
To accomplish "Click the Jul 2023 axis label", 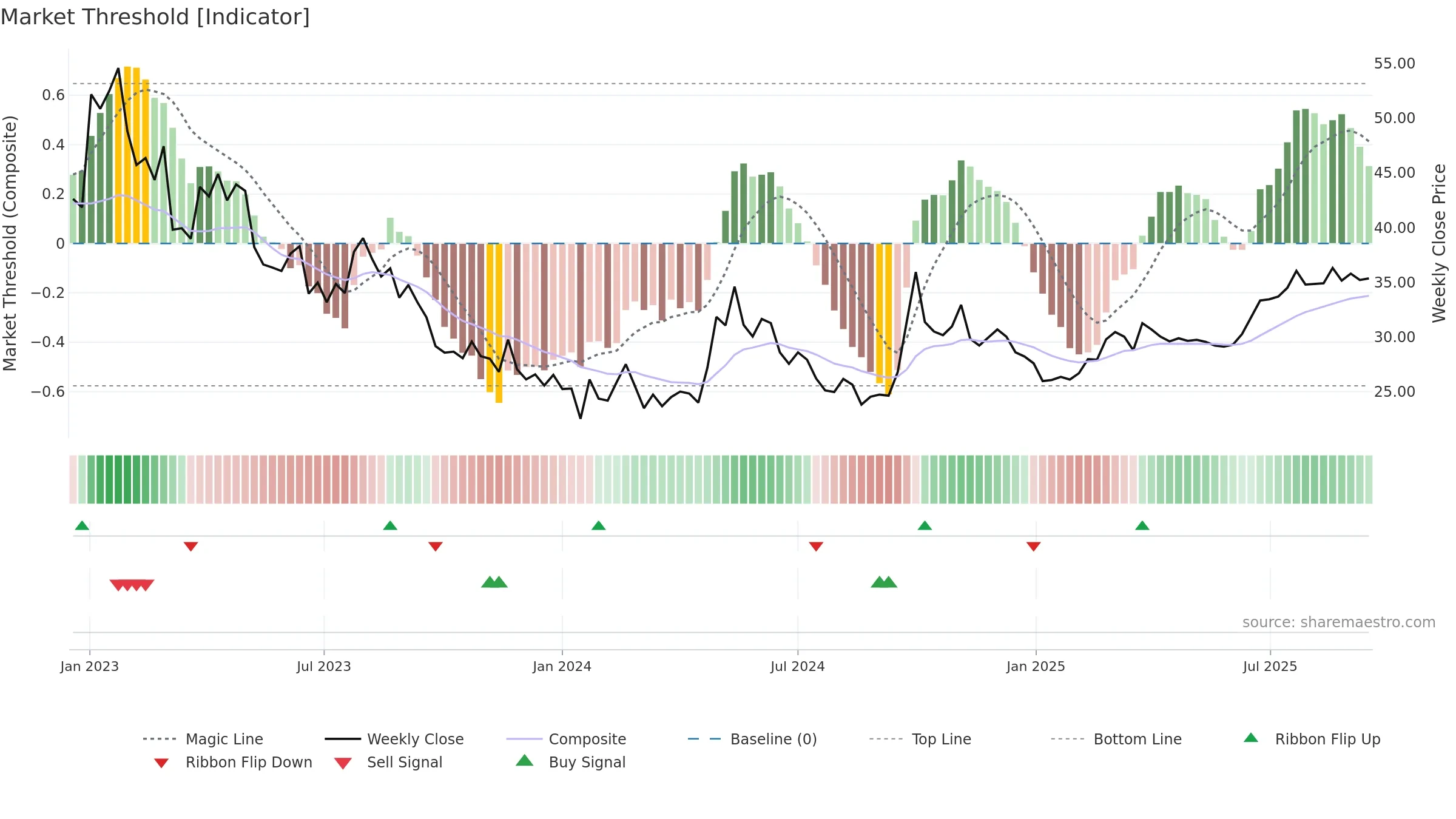I will 324,666.
